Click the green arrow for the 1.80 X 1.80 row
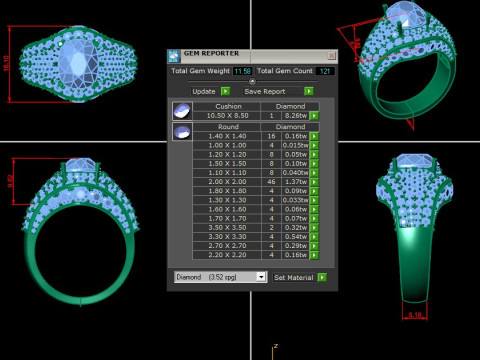Image resolution: width=480 pixels, height=360 pixels. pos(314,191)
